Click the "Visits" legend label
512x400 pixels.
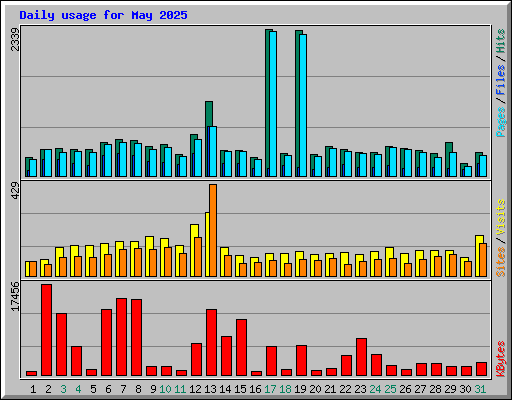(501, 217)
